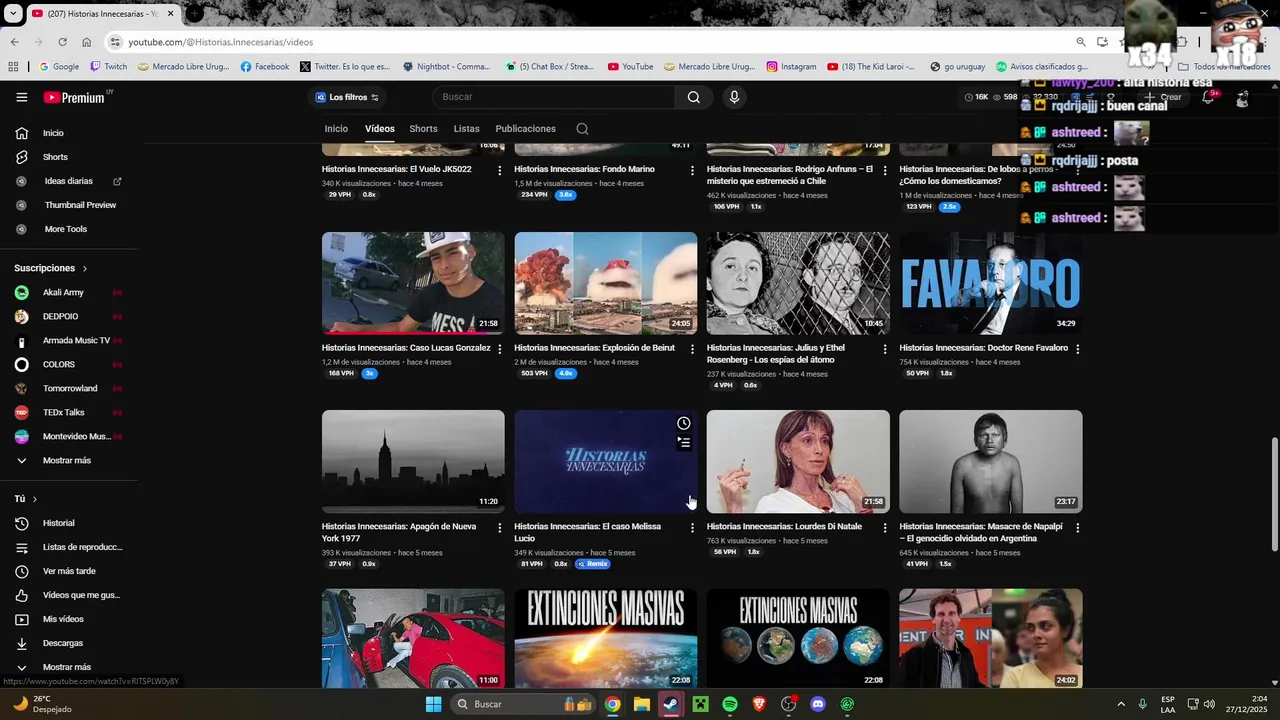Open Tomorrowland subscription

point(70,388)
